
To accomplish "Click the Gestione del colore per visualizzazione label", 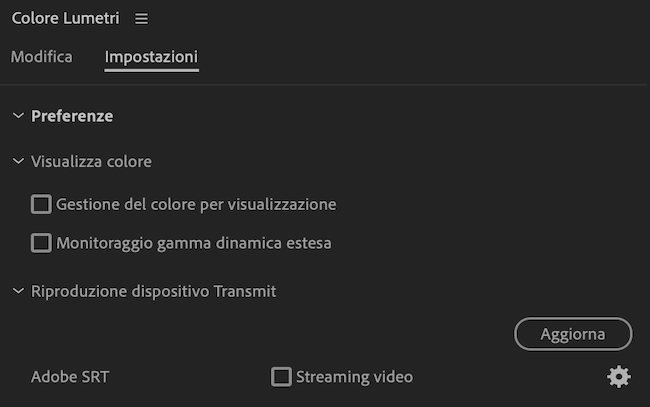I will tap(196, 205).
